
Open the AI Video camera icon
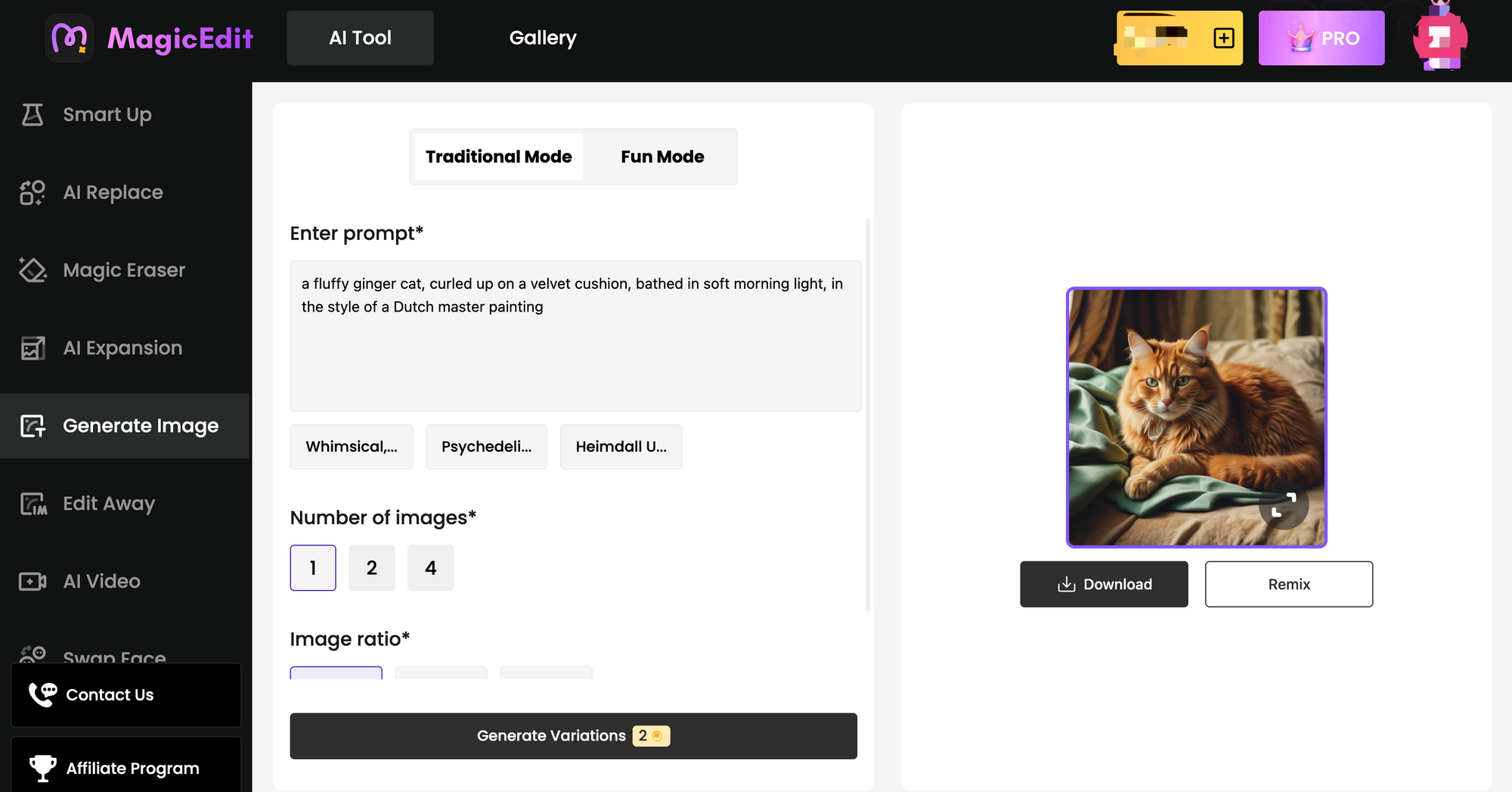tap(33, 582)
